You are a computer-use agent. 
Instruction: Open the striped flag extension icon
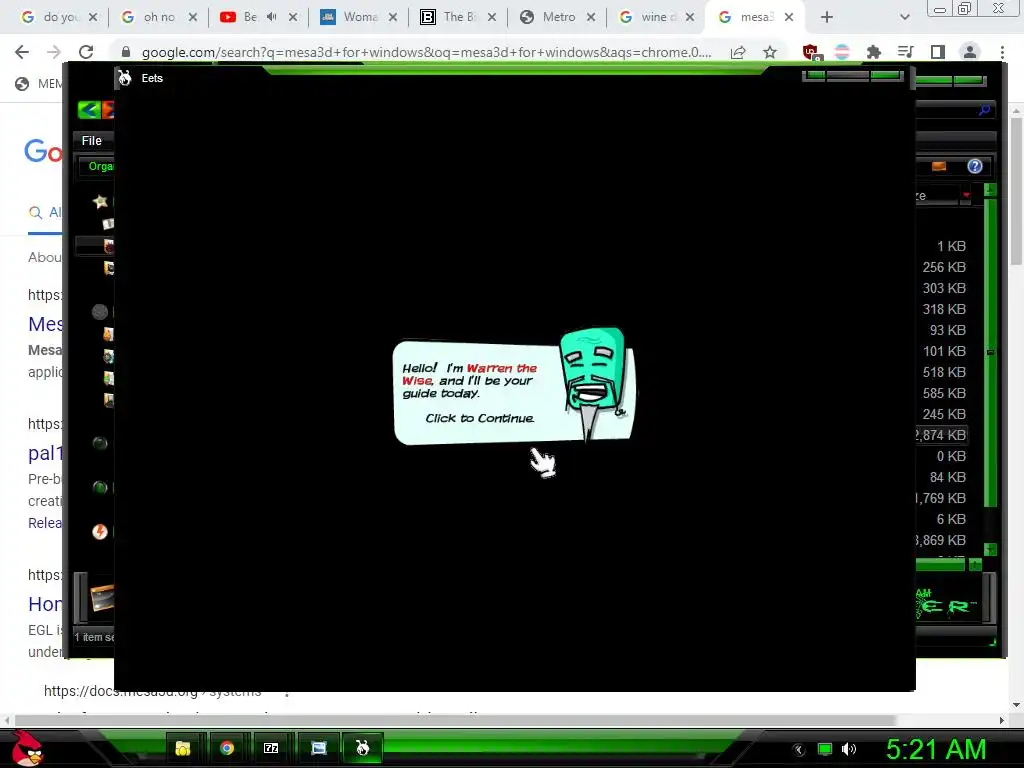(842, 52)
